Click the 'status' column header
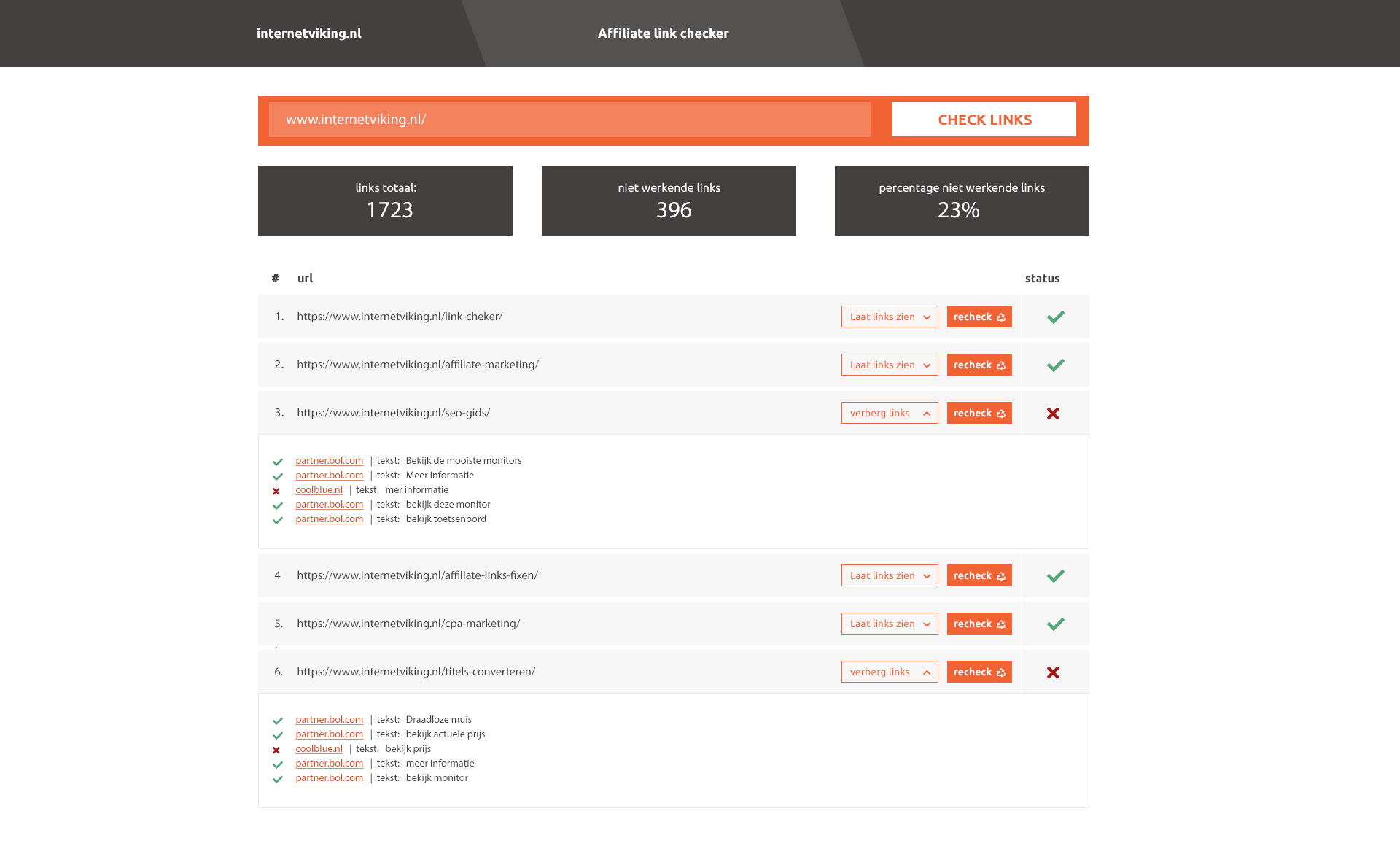Screen dimensions: 1400x846 coord(1042,279)
